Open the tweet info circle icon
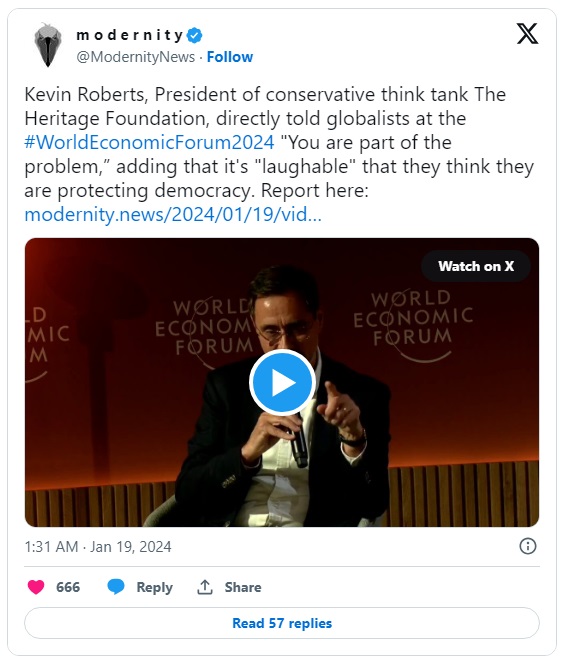Screen dimensions: 566x665 click(x=527, y=546)
